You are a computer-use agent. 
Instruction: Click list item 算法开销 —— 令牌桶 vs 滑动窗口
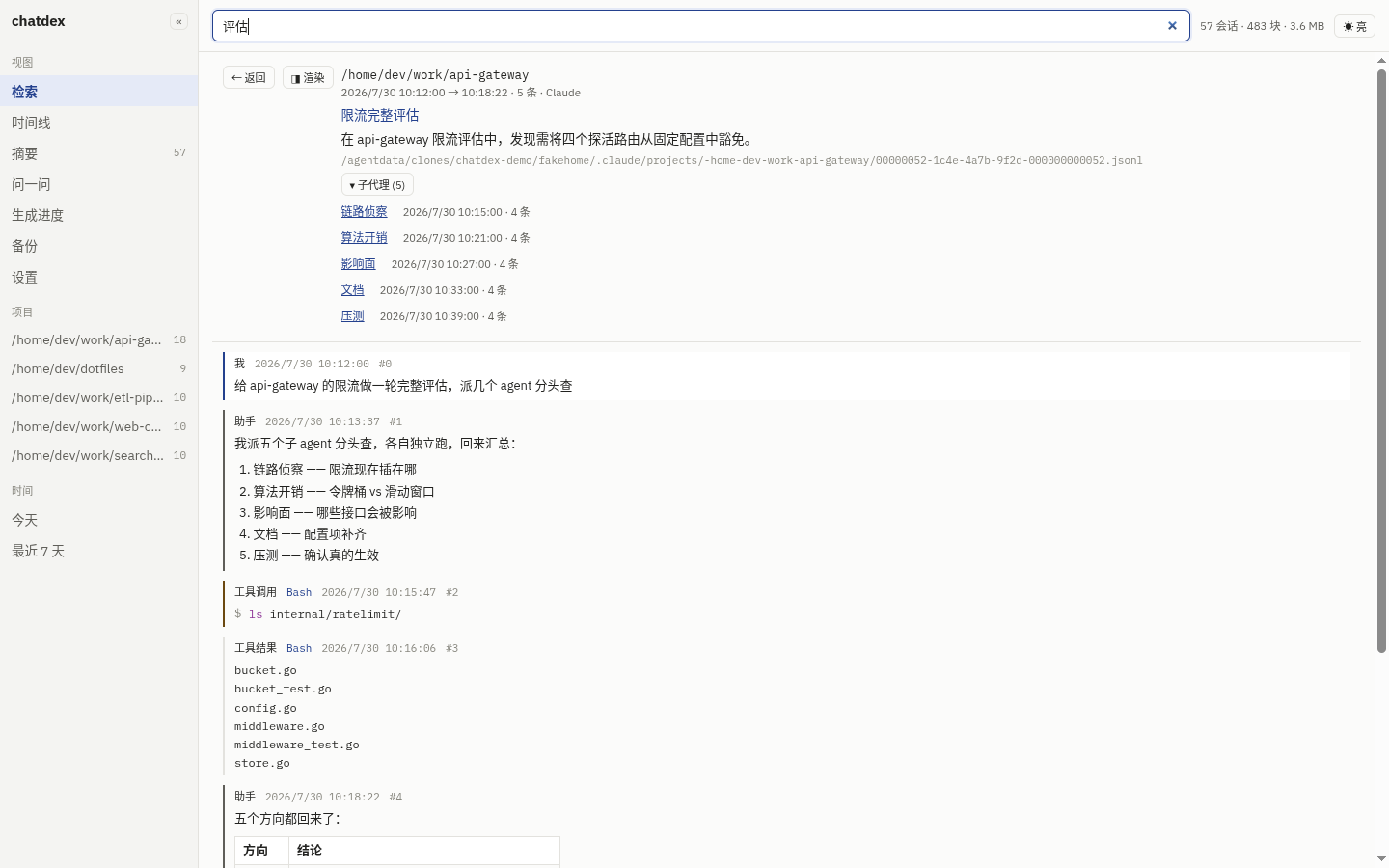click(343, 491)
